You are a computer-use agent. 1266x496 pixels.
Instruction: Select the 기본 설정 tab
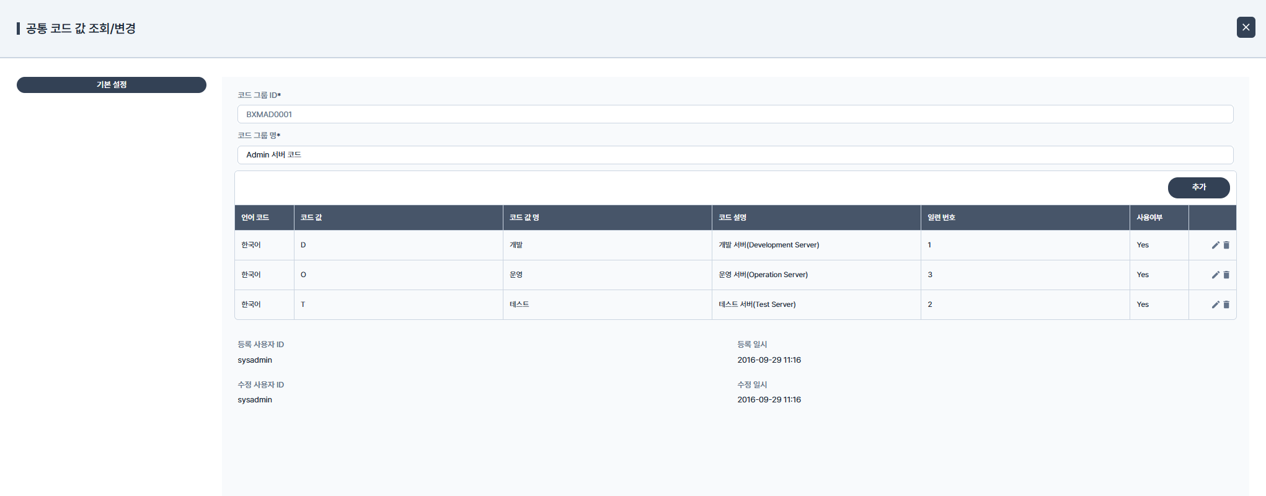coord(111,85)
